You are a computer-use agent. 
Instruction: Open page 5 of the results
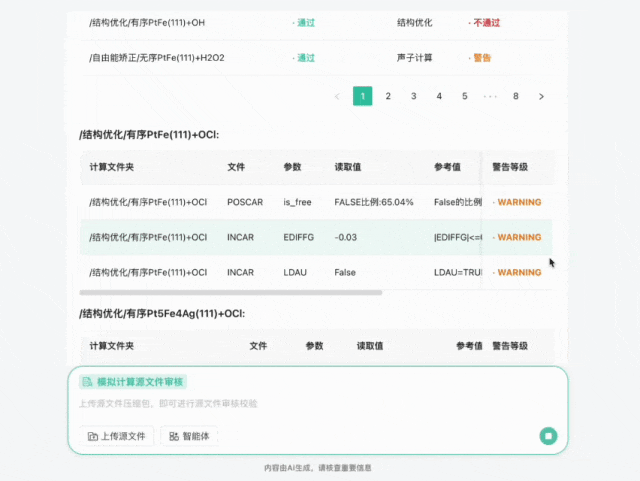465,96
